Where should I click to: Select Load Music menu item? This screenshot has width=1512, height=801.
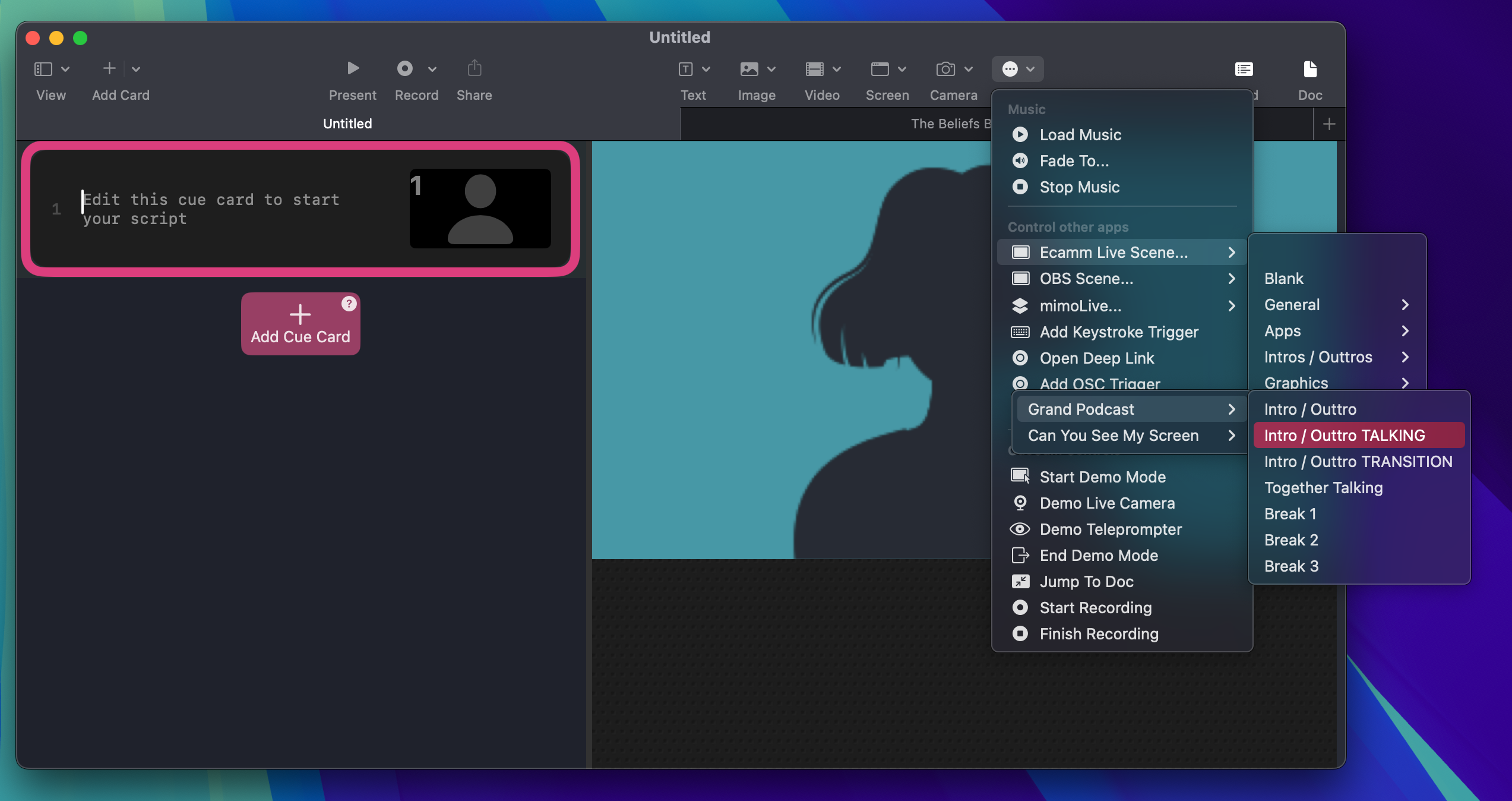tap(1122, 135)
